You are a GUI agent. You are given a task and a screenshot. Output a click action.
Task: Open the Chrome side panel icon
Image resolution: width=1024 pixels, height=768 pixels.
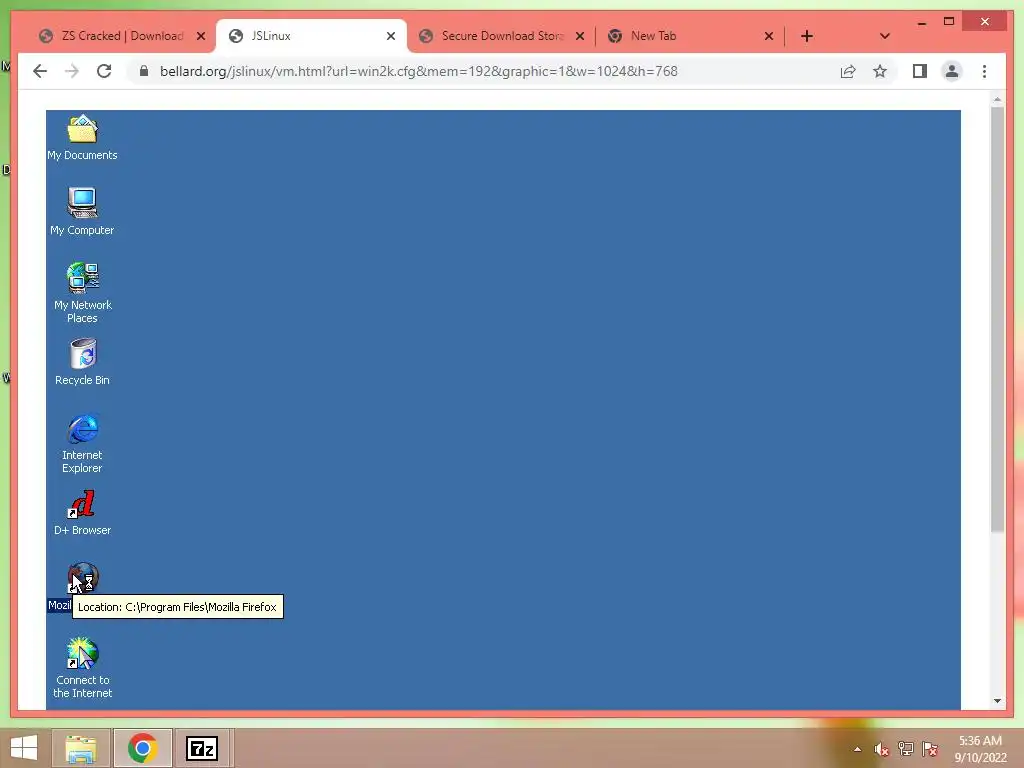click(920, 71)
